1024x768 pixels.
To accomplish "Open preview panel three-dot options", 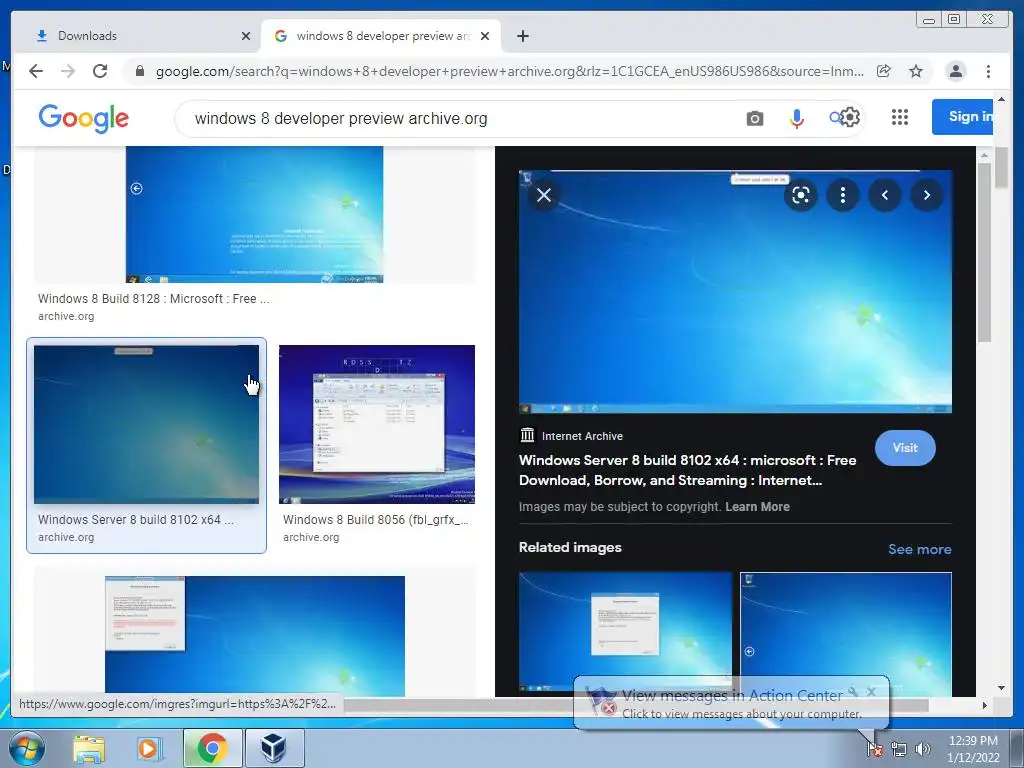I will pyautogui.click(x=842, y=195).
